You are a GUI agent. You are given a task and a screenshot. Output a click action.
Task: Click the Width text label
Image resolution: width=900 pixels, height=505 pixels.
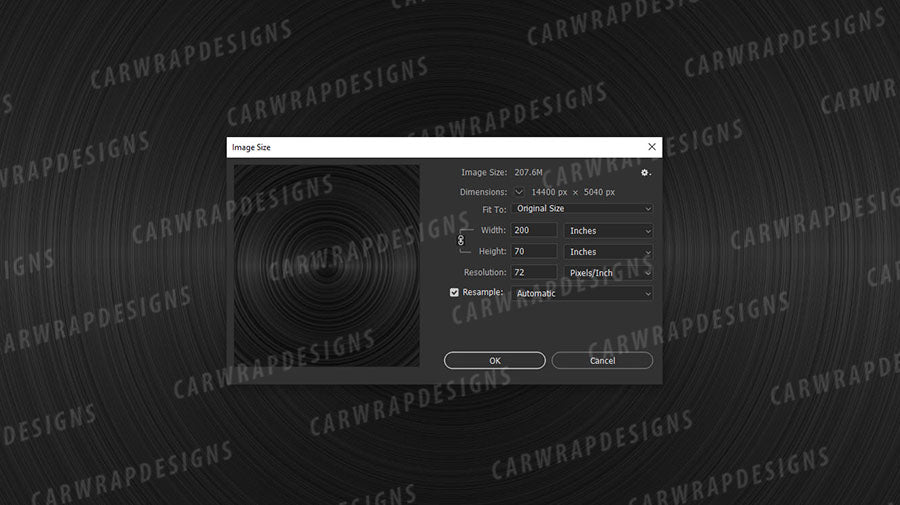493,231
